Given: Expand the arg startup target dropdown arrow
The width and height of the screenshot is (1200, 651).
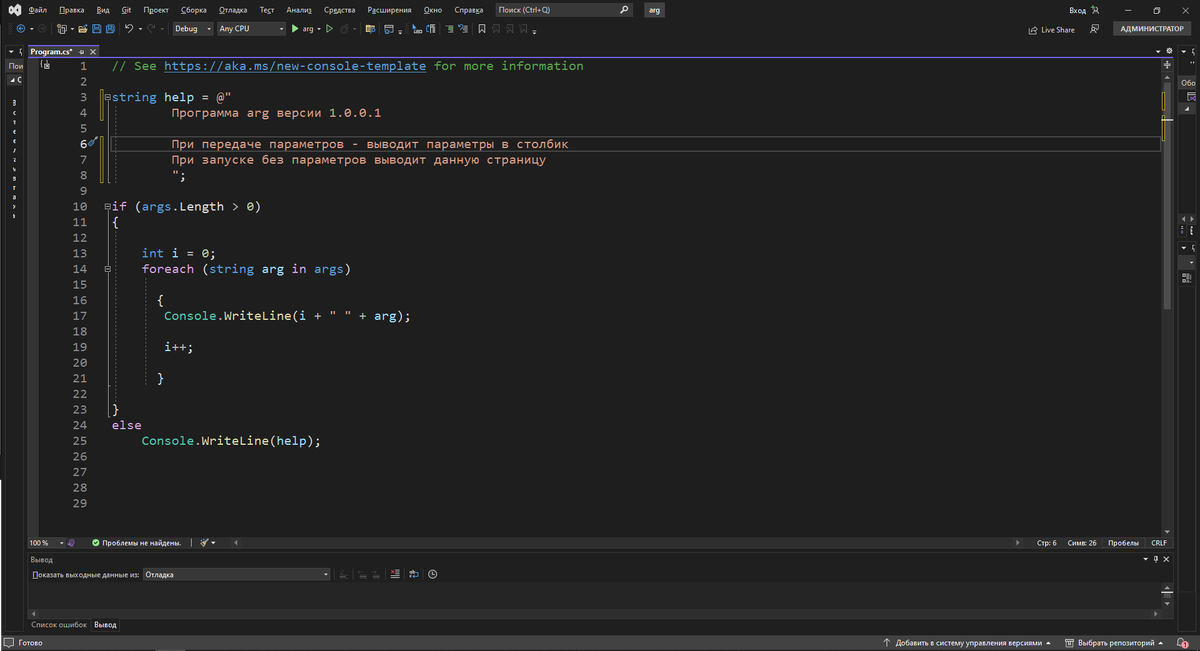Looking at the screenshot, I should tap(318, 29).
